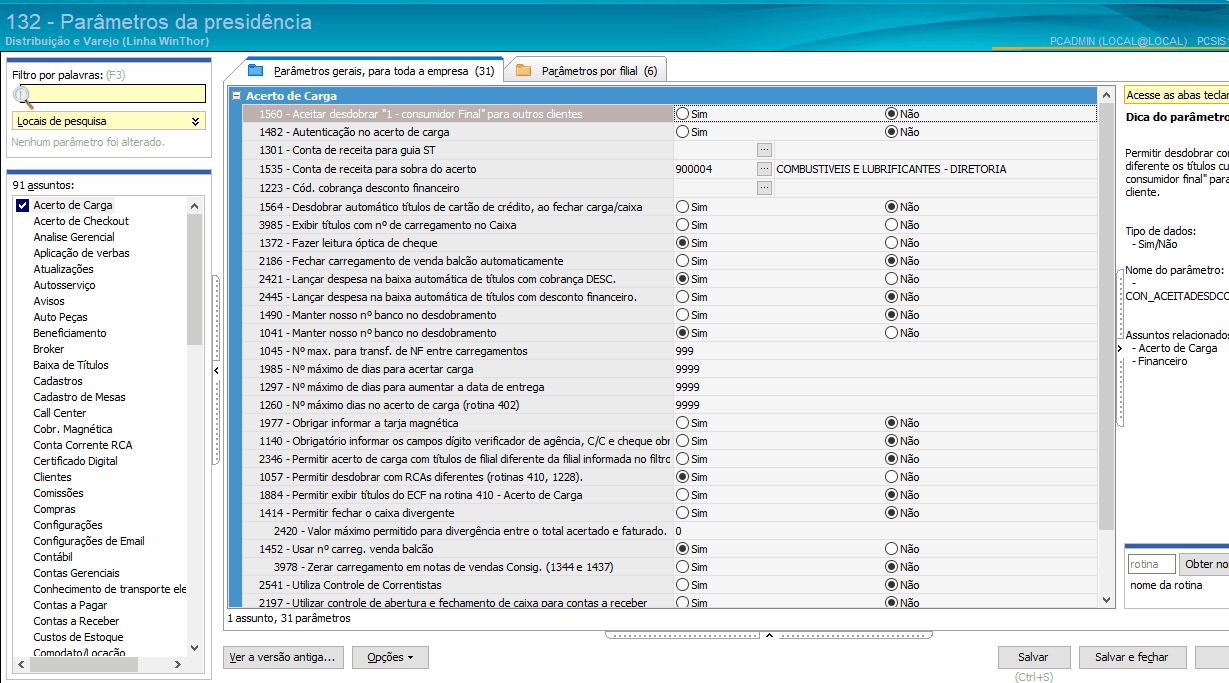Select Auto Peças in subjects list

pyautogui.click(x=60, y=317)
